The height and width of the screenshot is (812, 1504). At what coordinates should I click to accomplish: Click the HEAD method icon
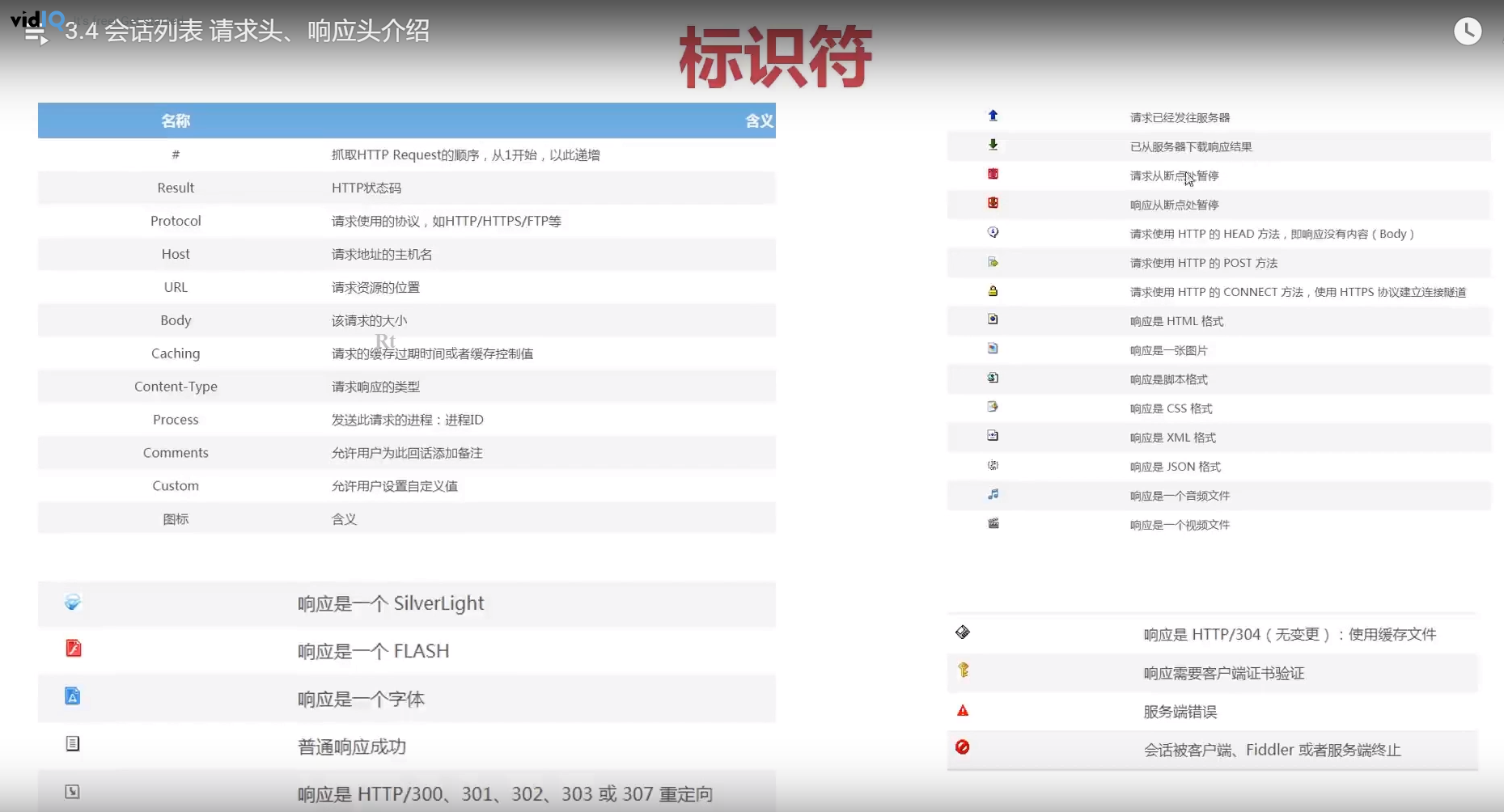[993, 232]
